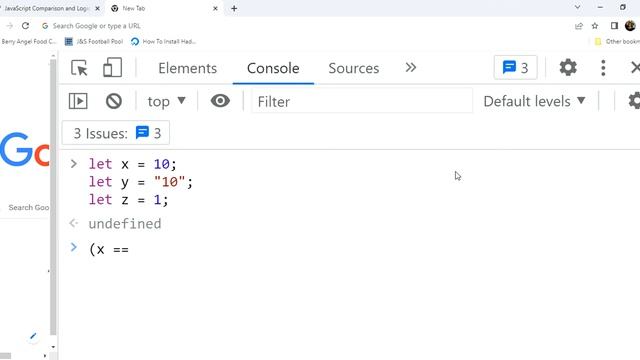This screenshot has height=360, width=640.
Task: Open the Berry Angel Food bookmark
Action: (28, 41)
